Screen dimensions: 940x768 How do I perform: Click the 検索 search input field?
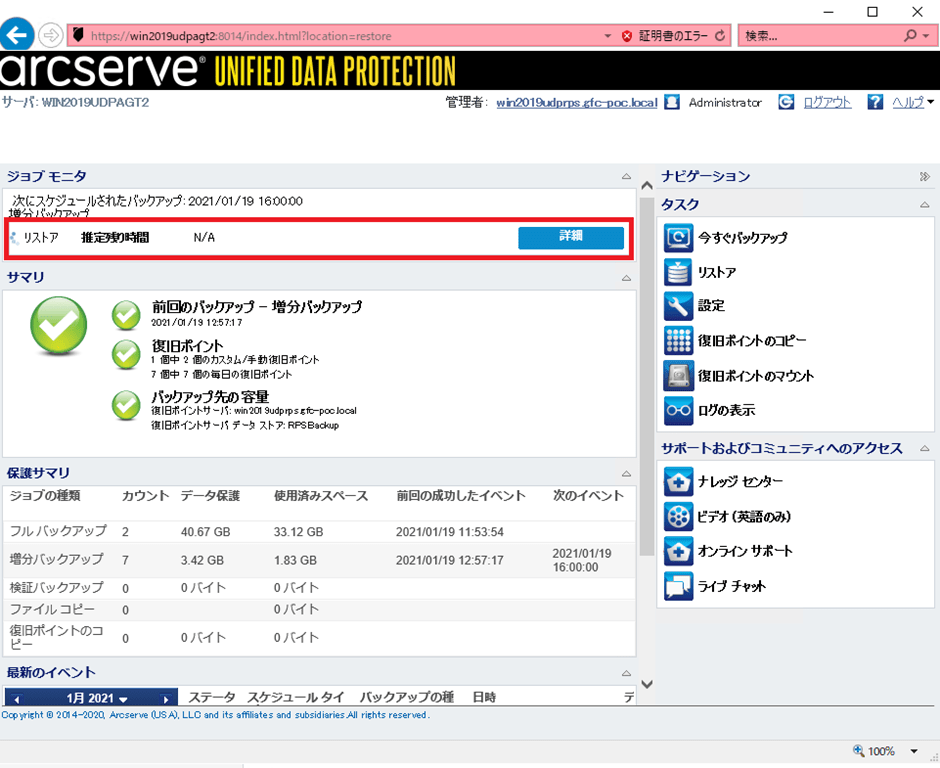coord(820,36)
